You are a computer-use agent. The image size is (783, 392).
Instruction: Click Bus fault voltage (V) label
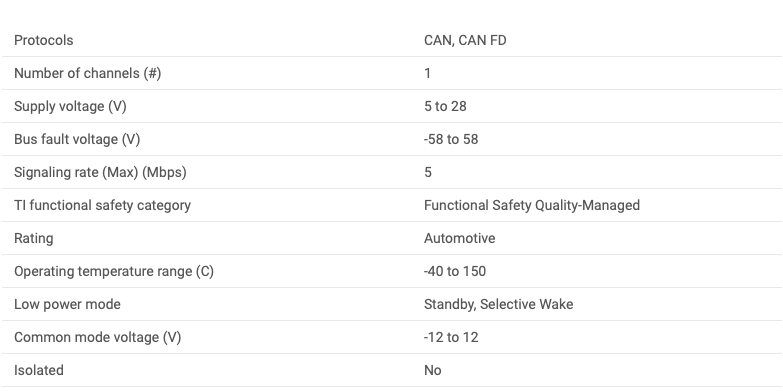[77, 139]
